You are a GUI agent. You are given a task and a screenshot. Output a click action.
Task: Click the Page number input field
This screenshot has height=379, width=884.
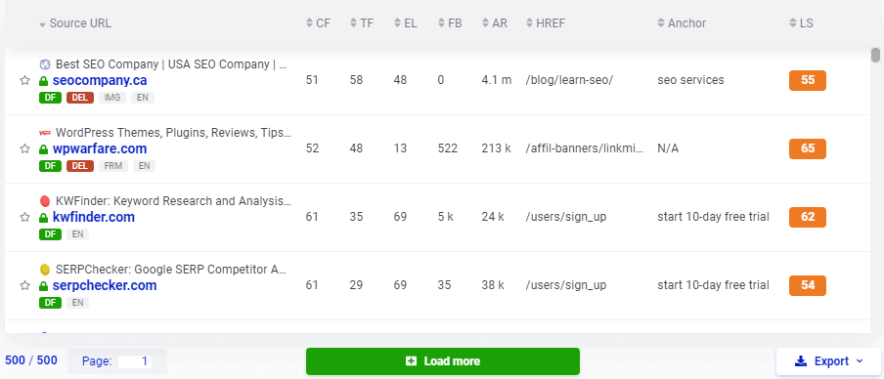point(135,362)
